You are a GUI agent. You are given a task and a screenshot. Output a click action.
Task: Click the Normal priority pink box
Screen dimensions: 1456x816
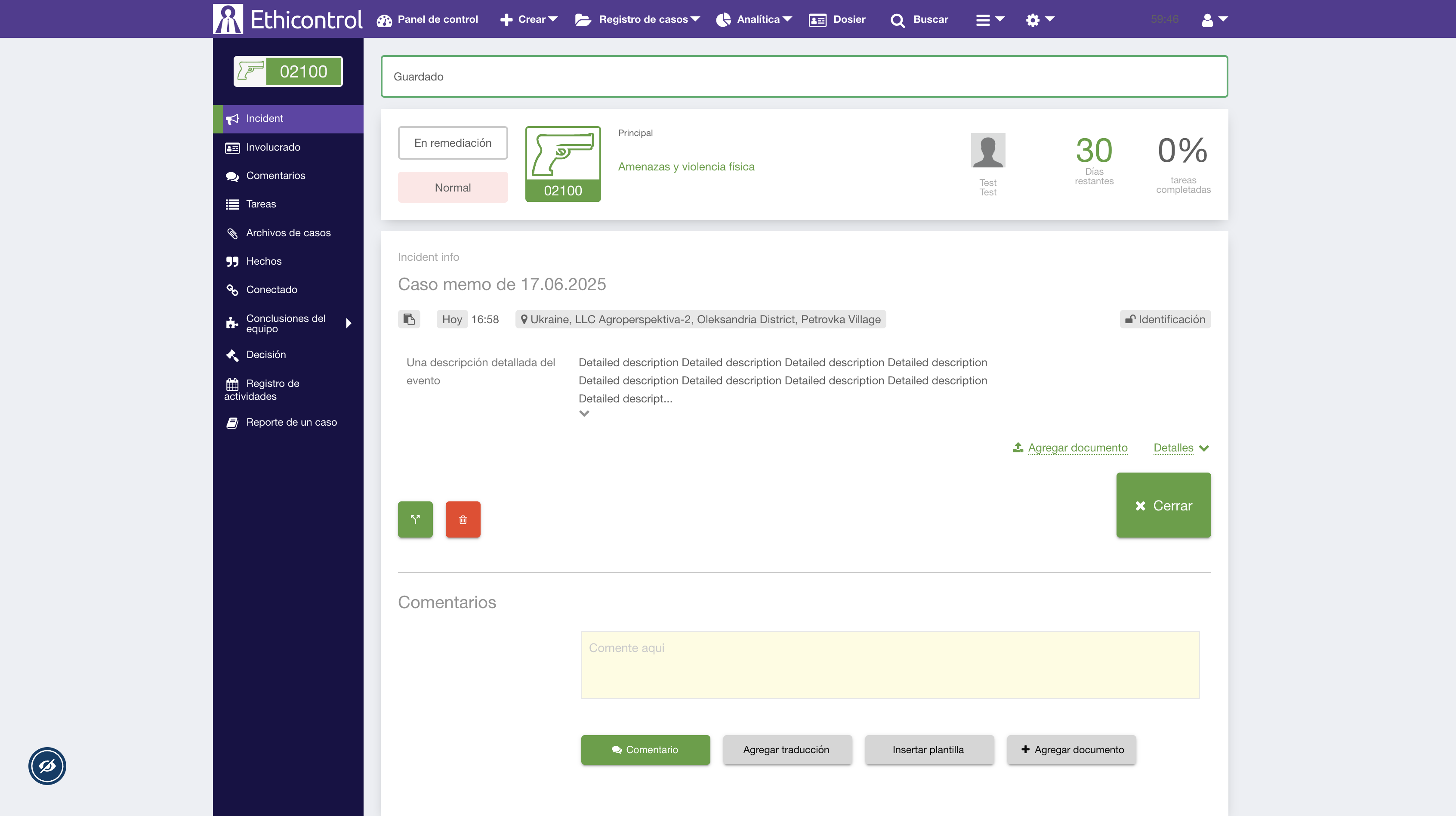[452, 187]
